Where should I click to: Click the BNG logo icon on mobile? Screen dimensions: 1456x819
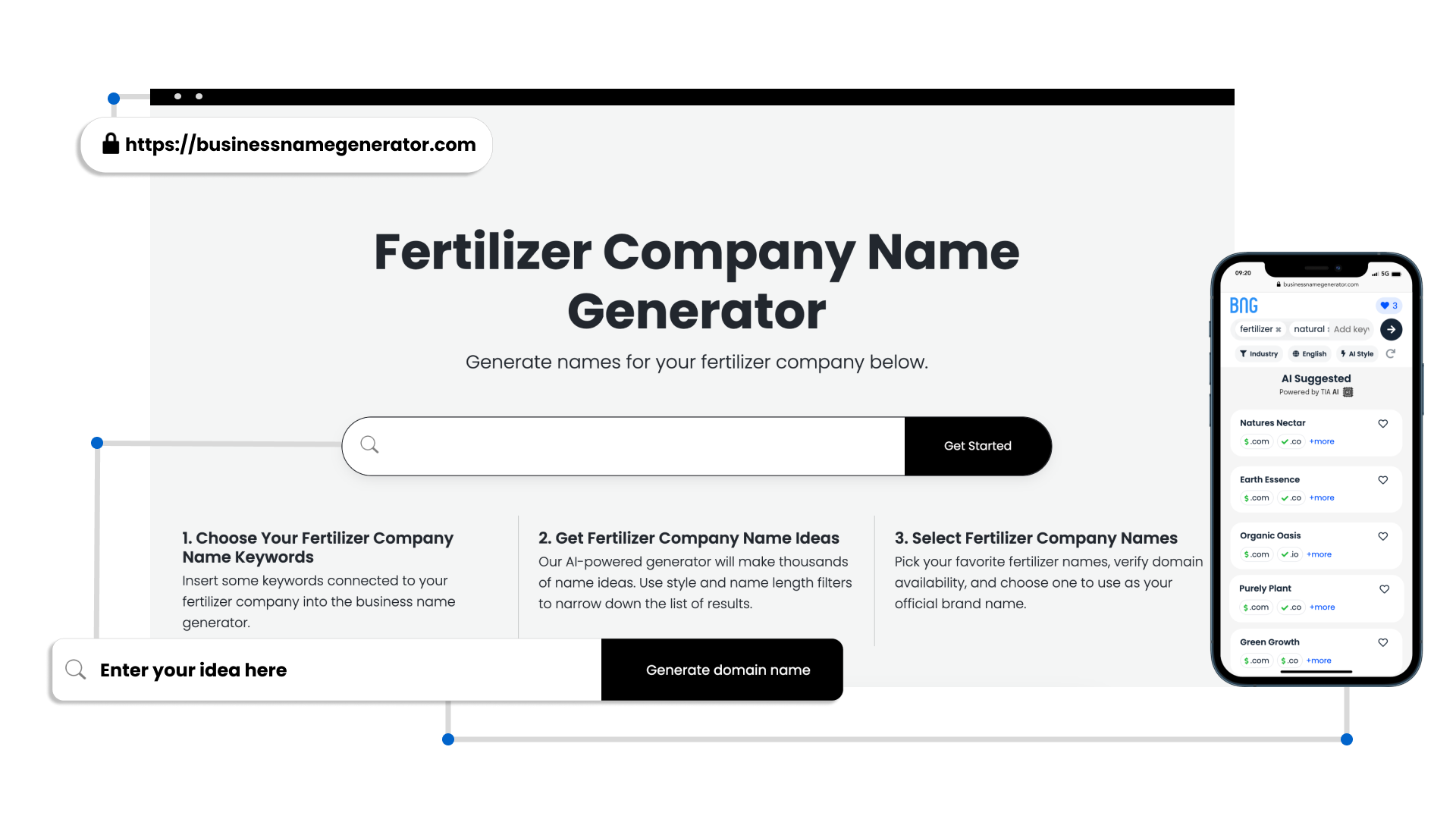[x=1242, y=305]
